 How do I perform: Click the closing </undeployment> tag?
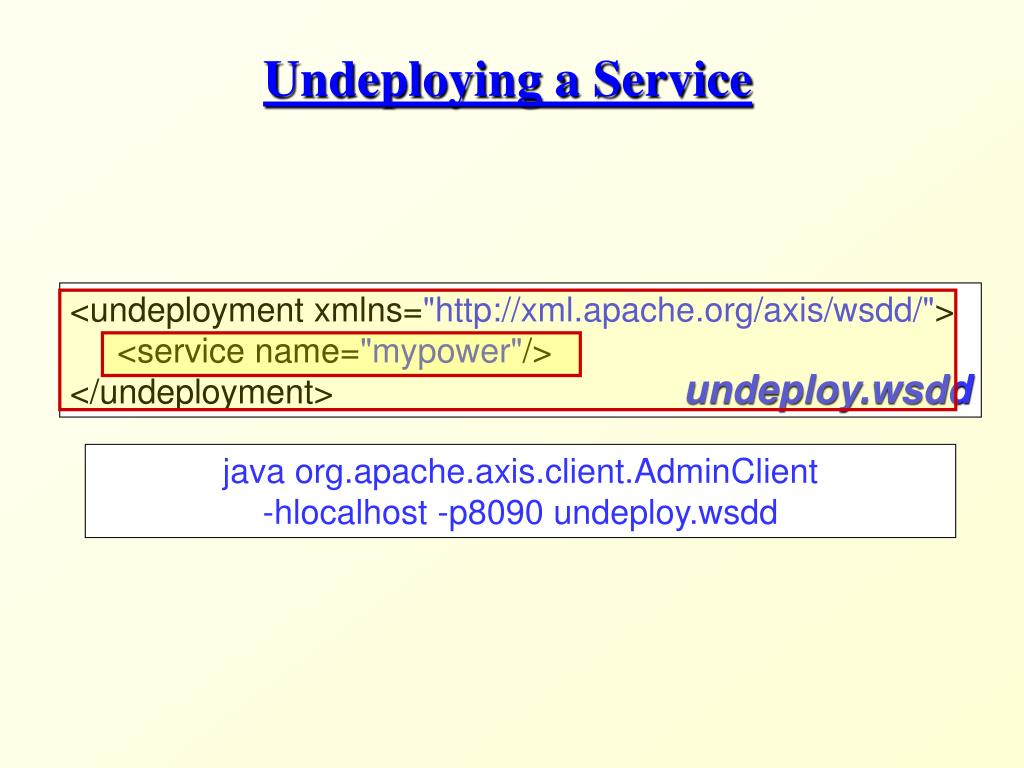(x=201, y=393)
